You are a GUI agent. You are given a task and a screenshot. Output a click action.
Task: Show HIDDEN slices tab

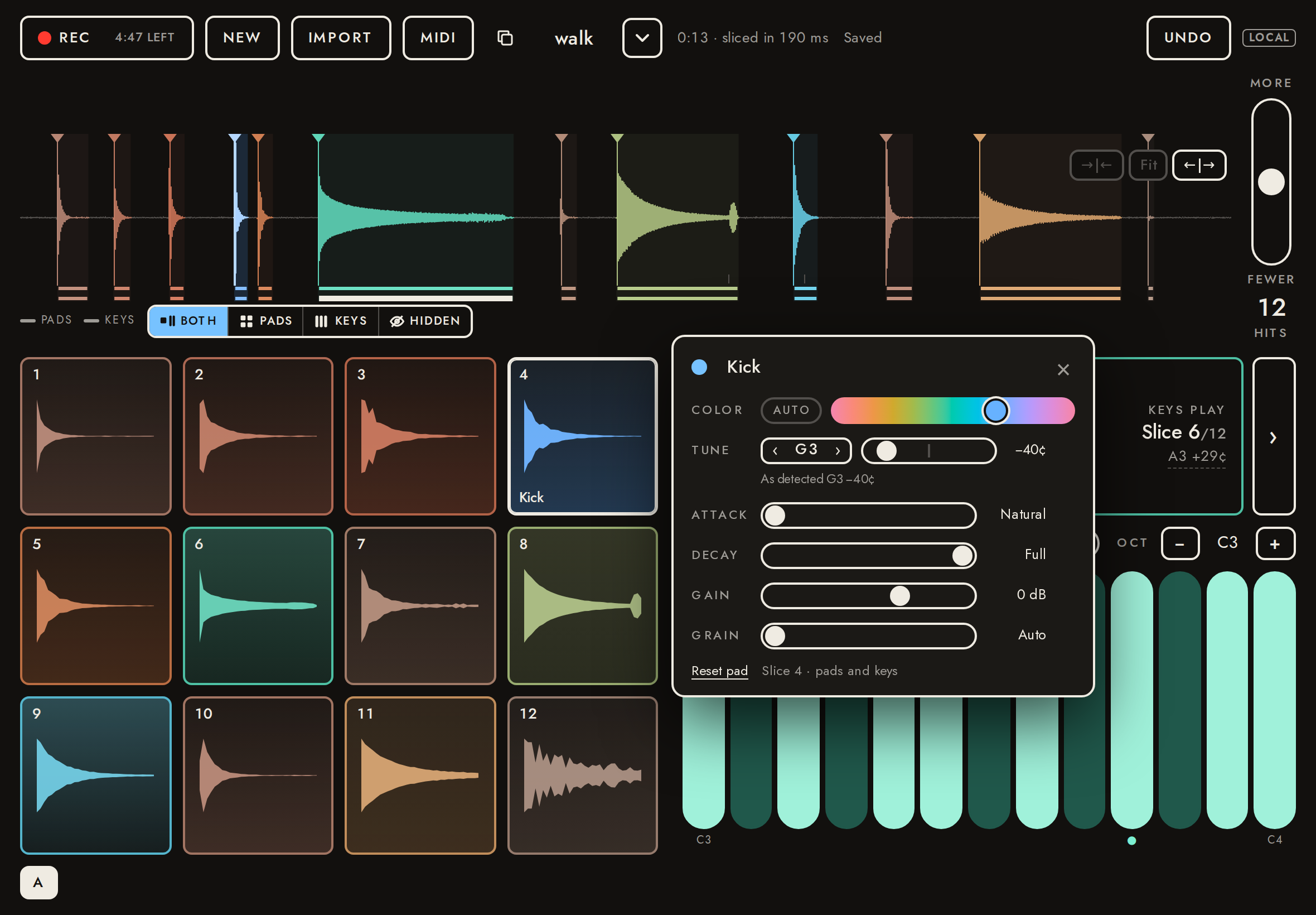pyautogui.click(x=425, y=321)
